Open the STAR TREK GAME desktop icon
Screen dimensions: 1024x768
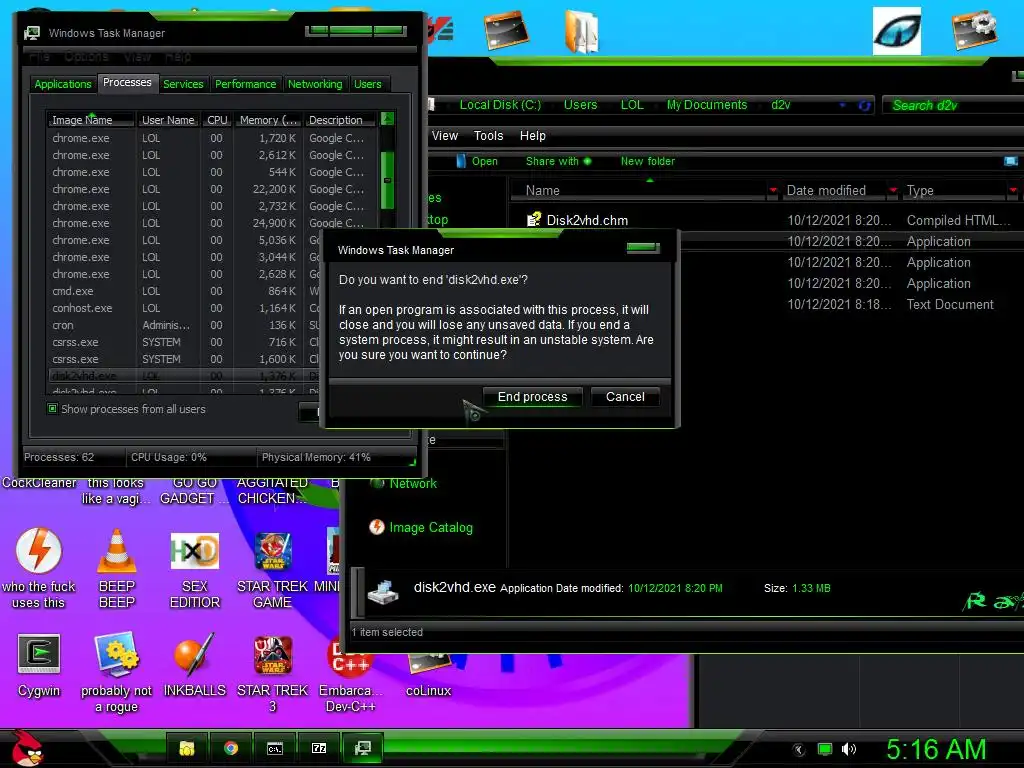[x=272, y=568]
